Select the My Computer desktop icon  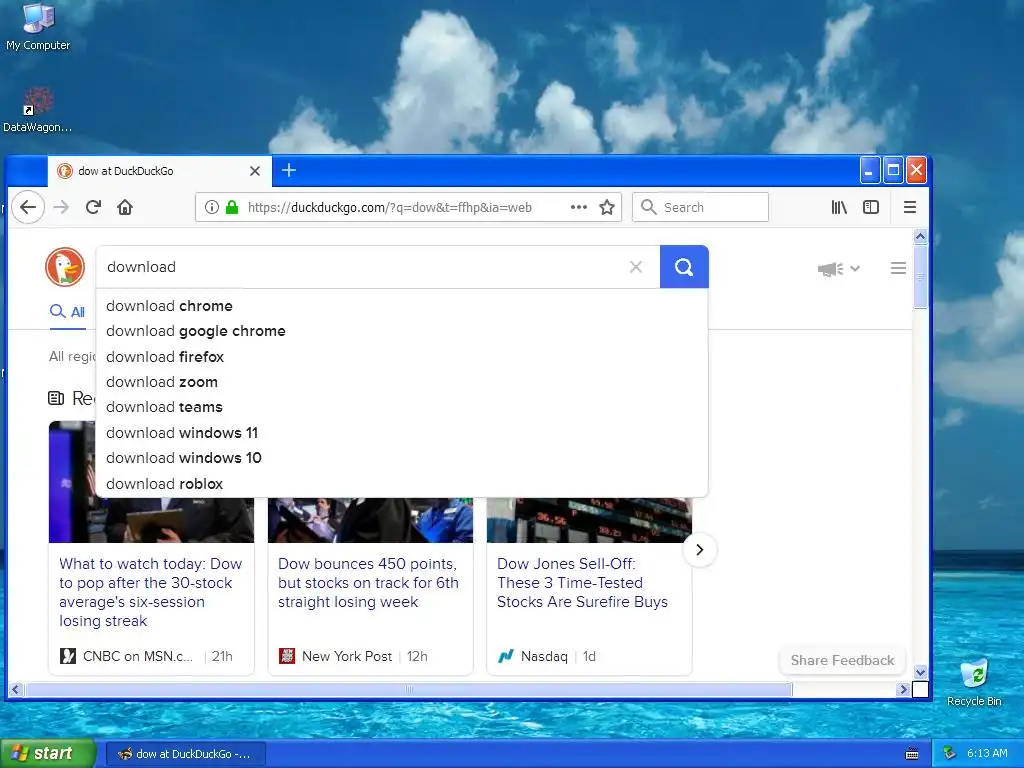pyautogui.click(x=38, y=27)
